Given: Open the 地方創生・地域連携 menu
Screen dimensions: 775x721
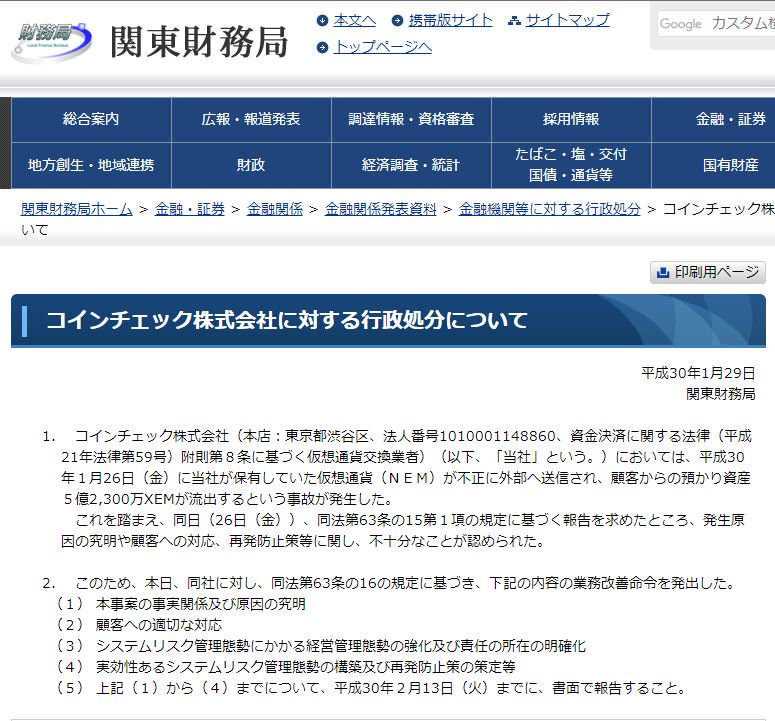Looking at the screenshot, I should pyautogui.click(x=91, y=166).
